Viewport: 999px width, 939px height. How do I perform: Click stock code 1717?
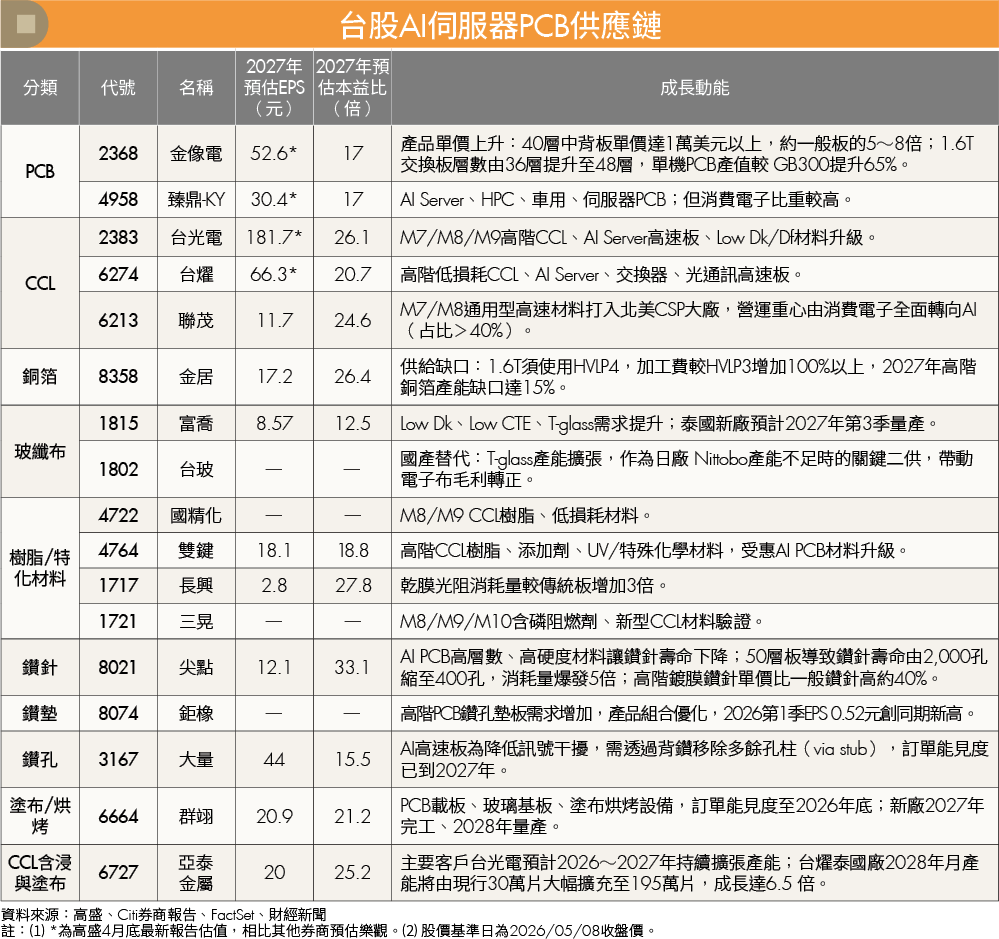point(118,585)
